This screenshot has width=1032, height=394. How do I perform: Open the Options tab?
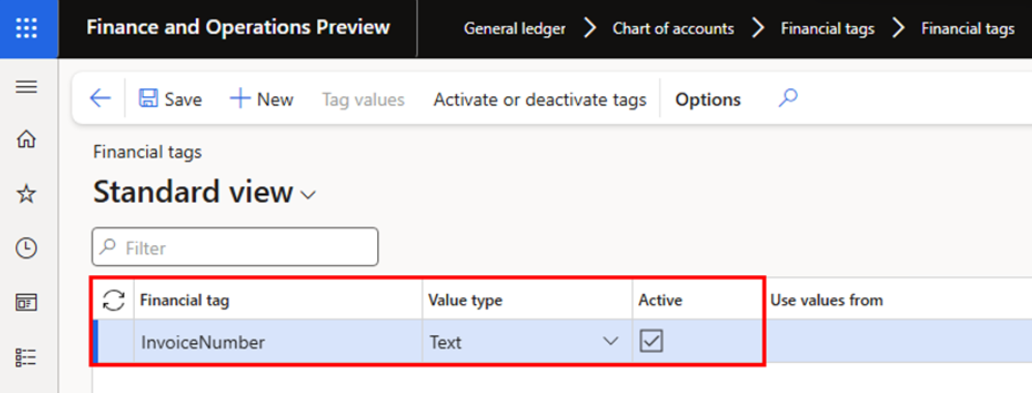pos(708,100)
